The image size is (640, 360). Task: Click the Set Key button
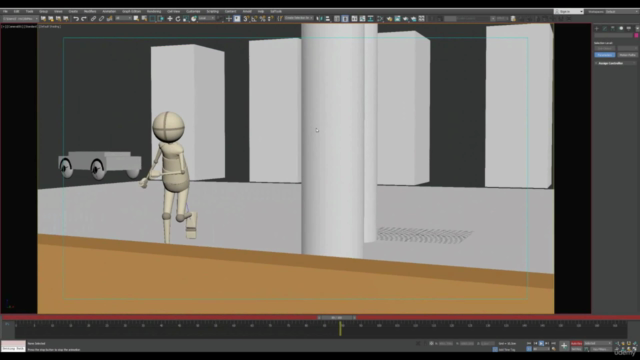pyautogui.click(x=576, y=349)
